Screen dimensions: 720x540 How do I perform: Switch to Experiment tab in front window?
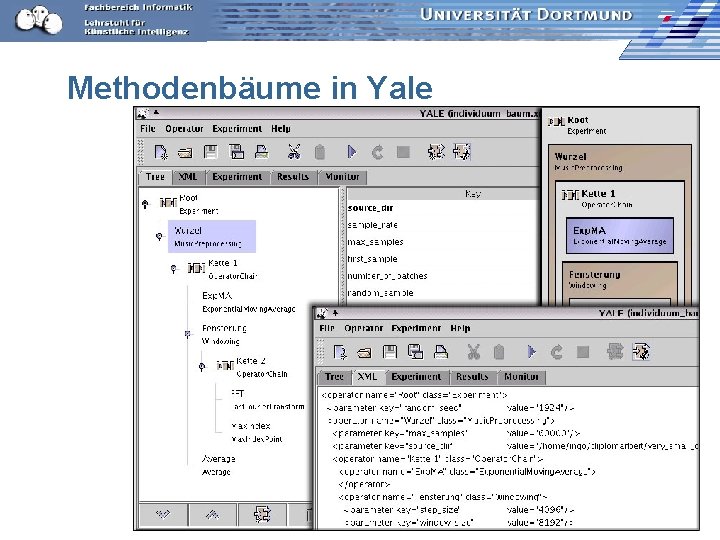point(416,377)
